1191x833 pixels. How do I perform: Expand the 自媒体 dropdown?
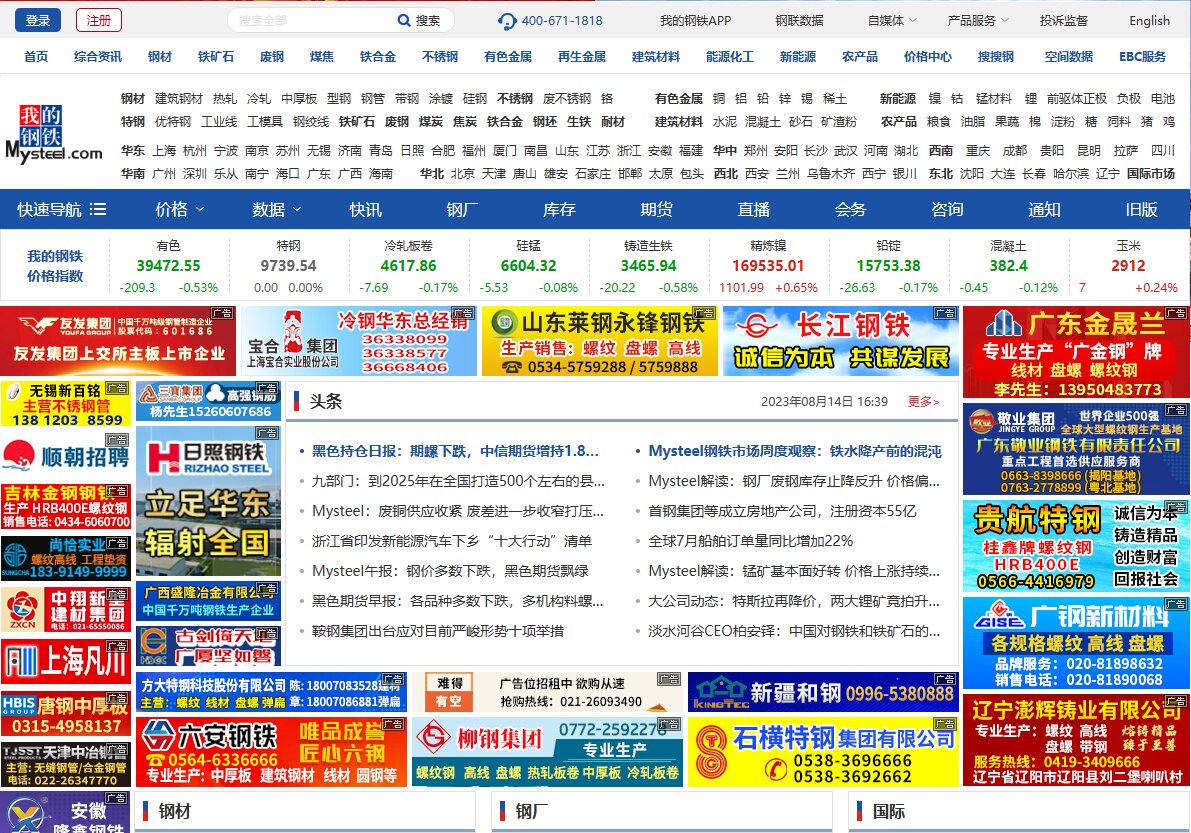click(892, 21)
